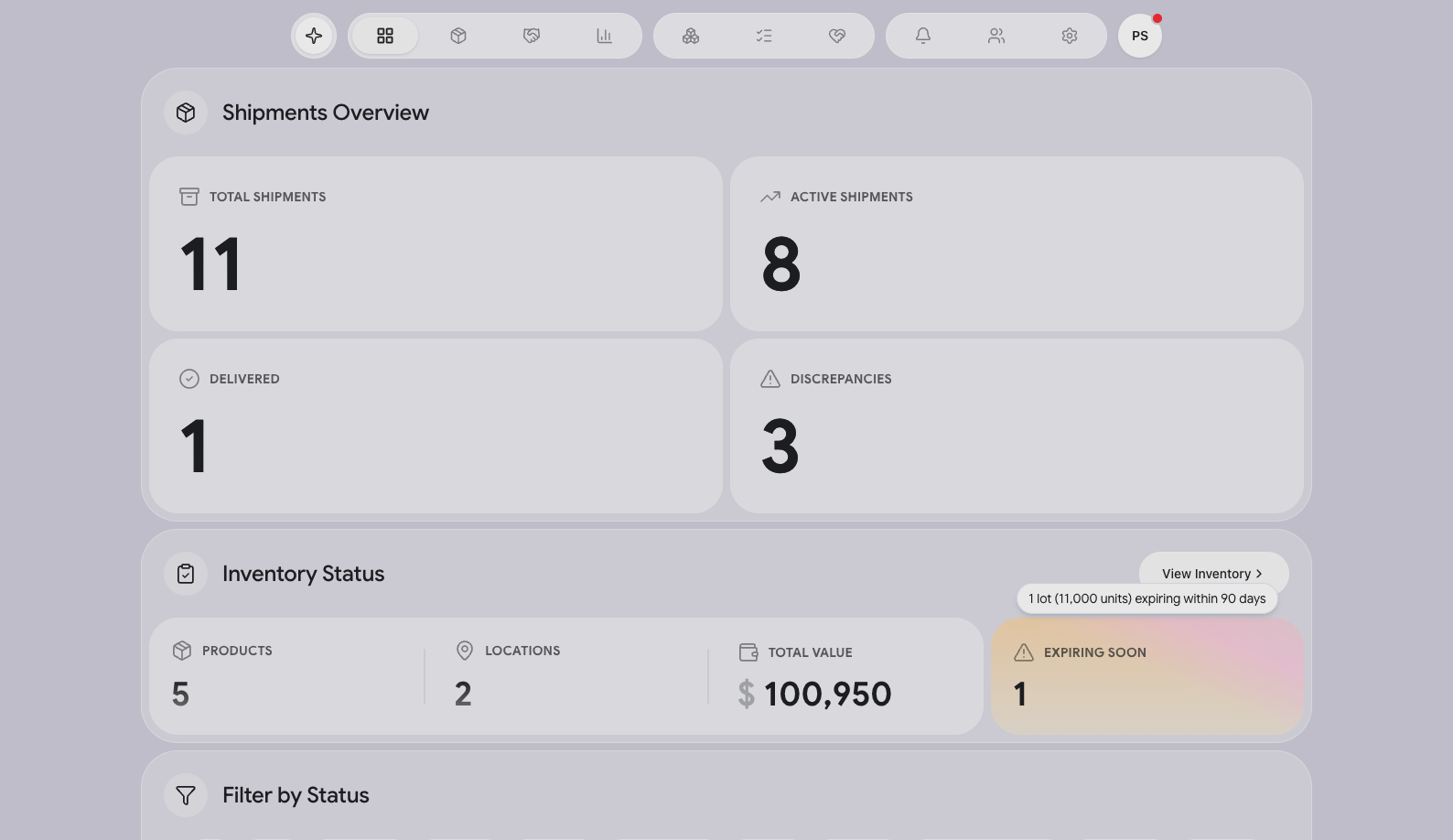
Task: Click the Inventory Status heading
Action: [303, 574]
